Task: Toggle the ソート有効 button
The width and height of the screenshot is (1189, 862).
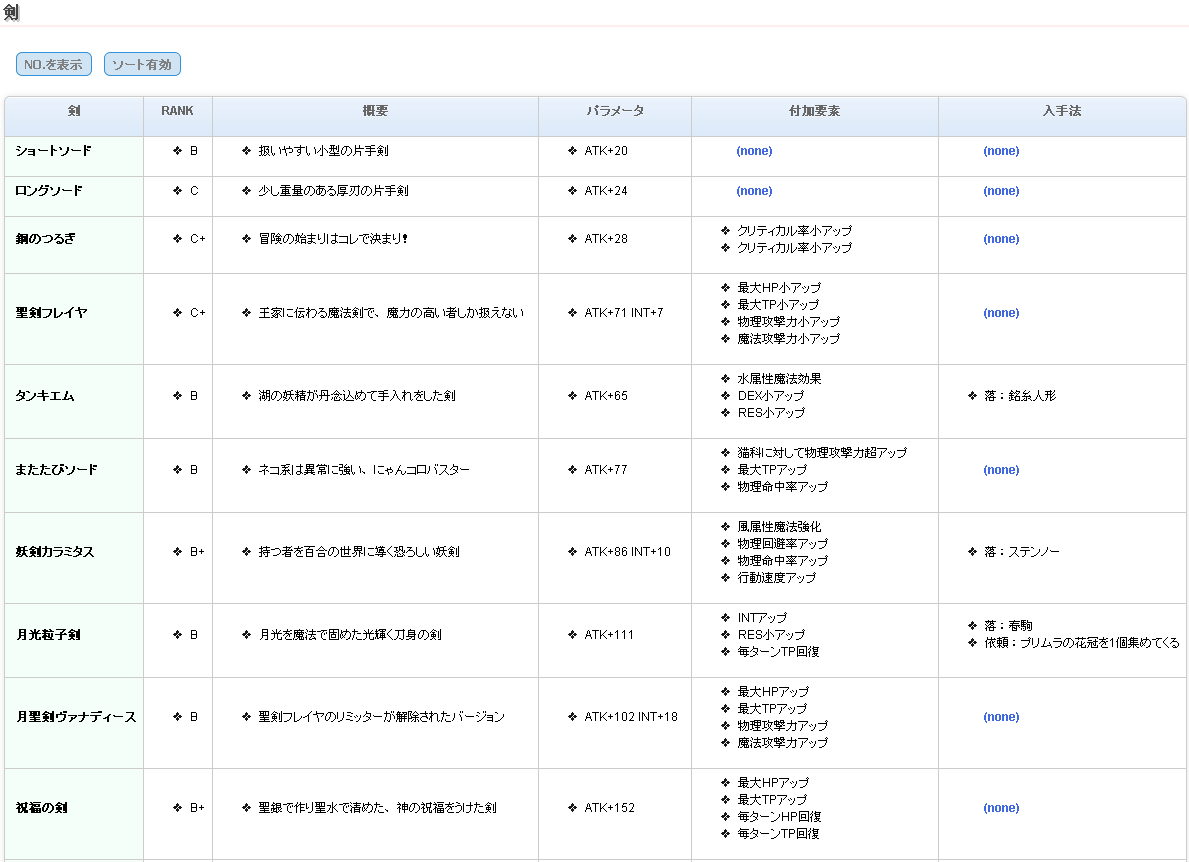Action: coord(142,65)
